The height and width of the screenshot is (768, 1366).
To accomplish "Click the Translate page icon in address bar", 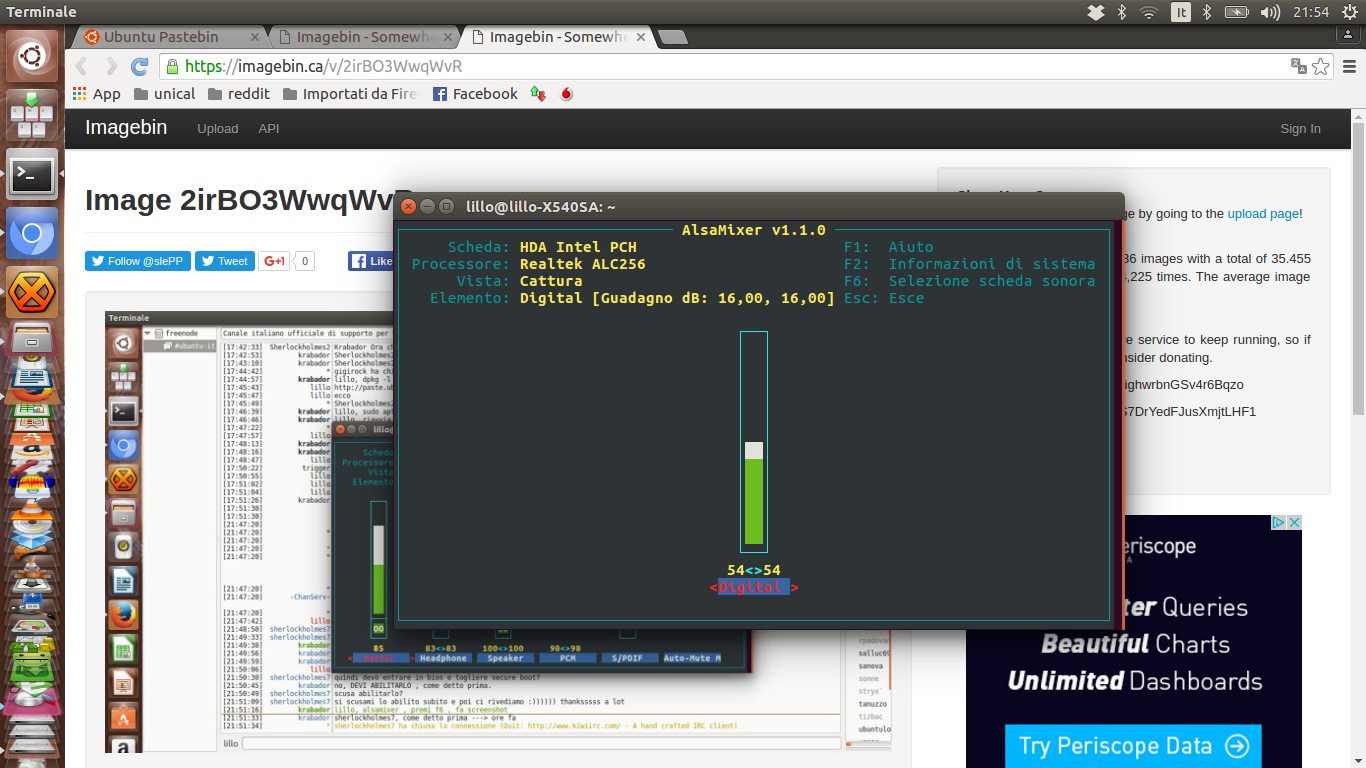I will (x=1299, y=67).
